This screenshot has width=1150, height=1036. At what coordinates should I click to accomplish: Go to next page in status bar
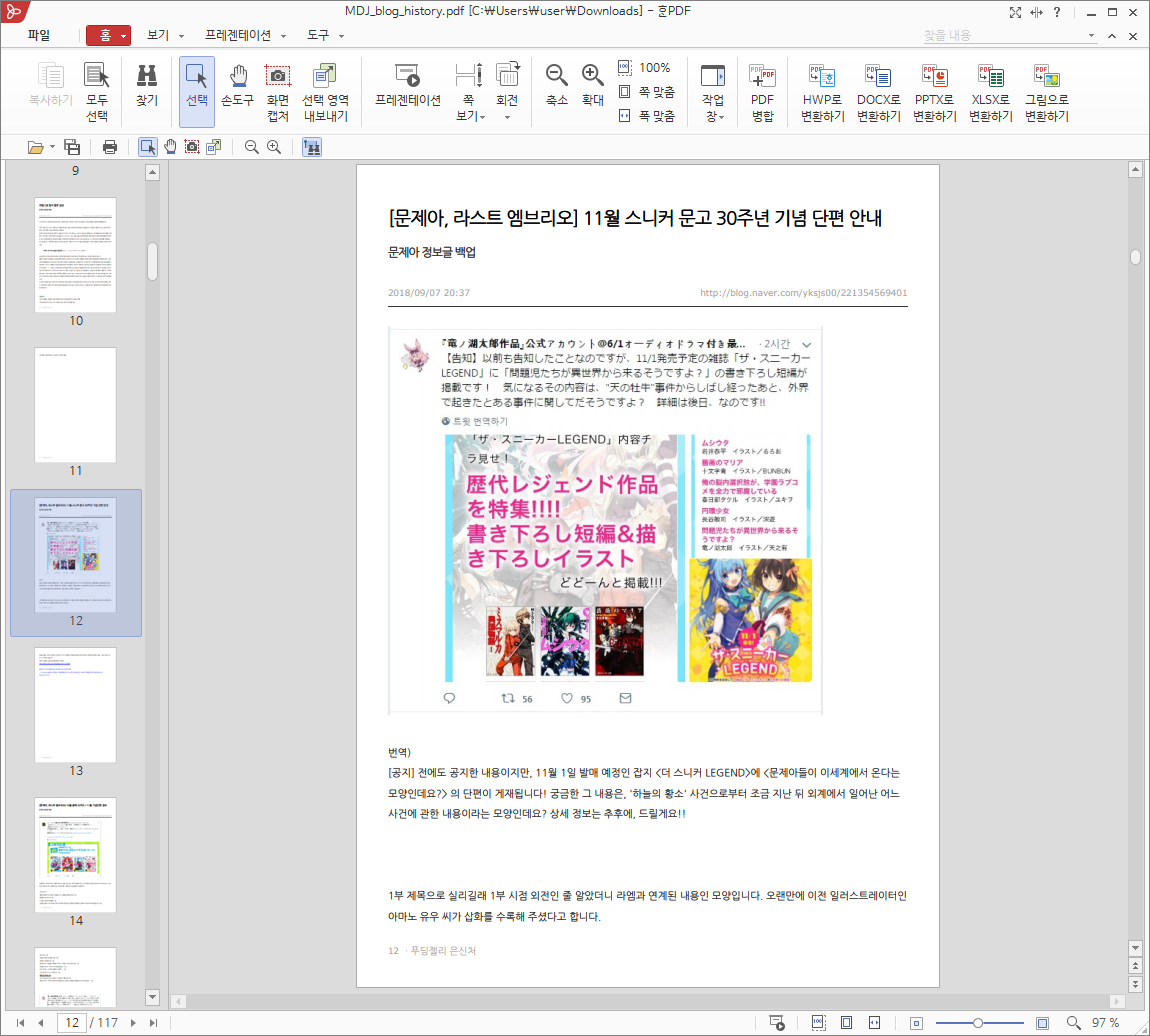click(x=133, y=1023)
